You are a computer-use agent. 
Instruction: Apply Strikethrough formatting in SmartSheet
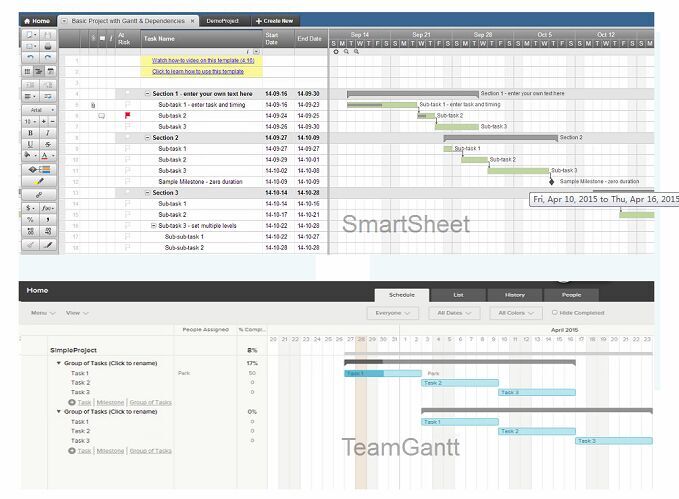click(48, 144)
